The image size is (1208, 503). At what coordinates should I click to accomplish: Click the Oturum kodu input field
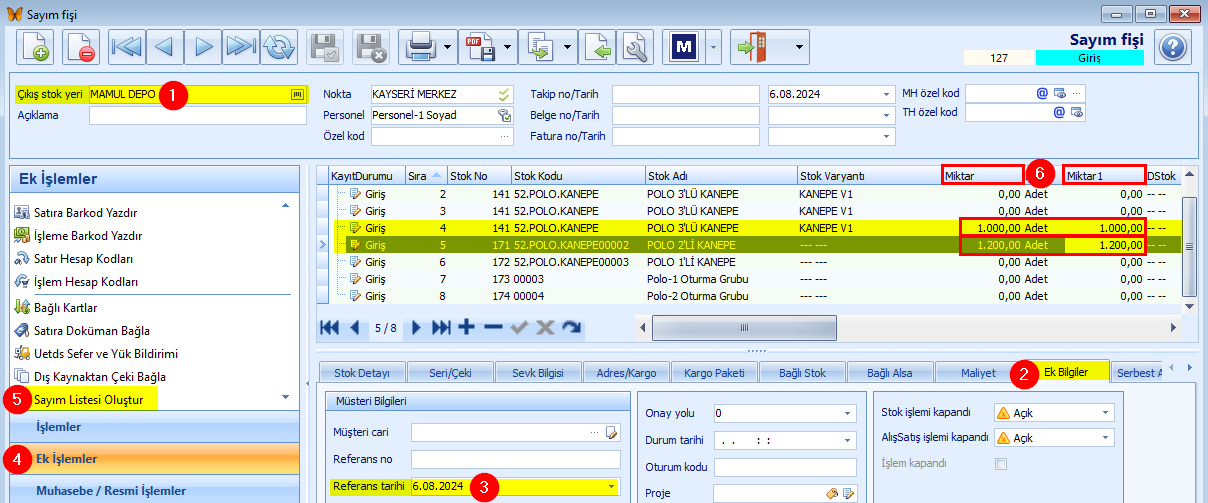pyautogui.click(x=785, y=466)
